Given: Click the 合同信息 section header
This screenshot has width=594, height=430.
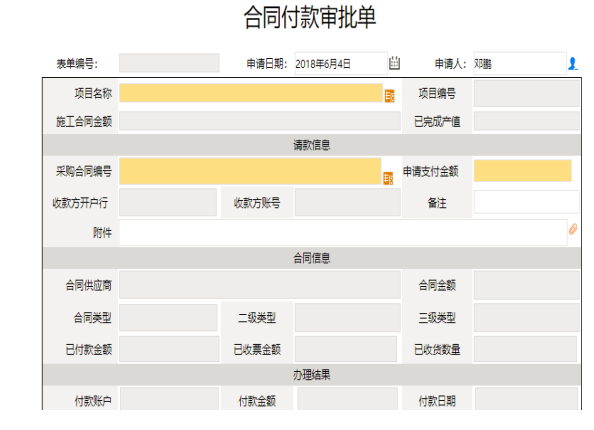Looking at the screenshot, I should (x=312, y=258).
